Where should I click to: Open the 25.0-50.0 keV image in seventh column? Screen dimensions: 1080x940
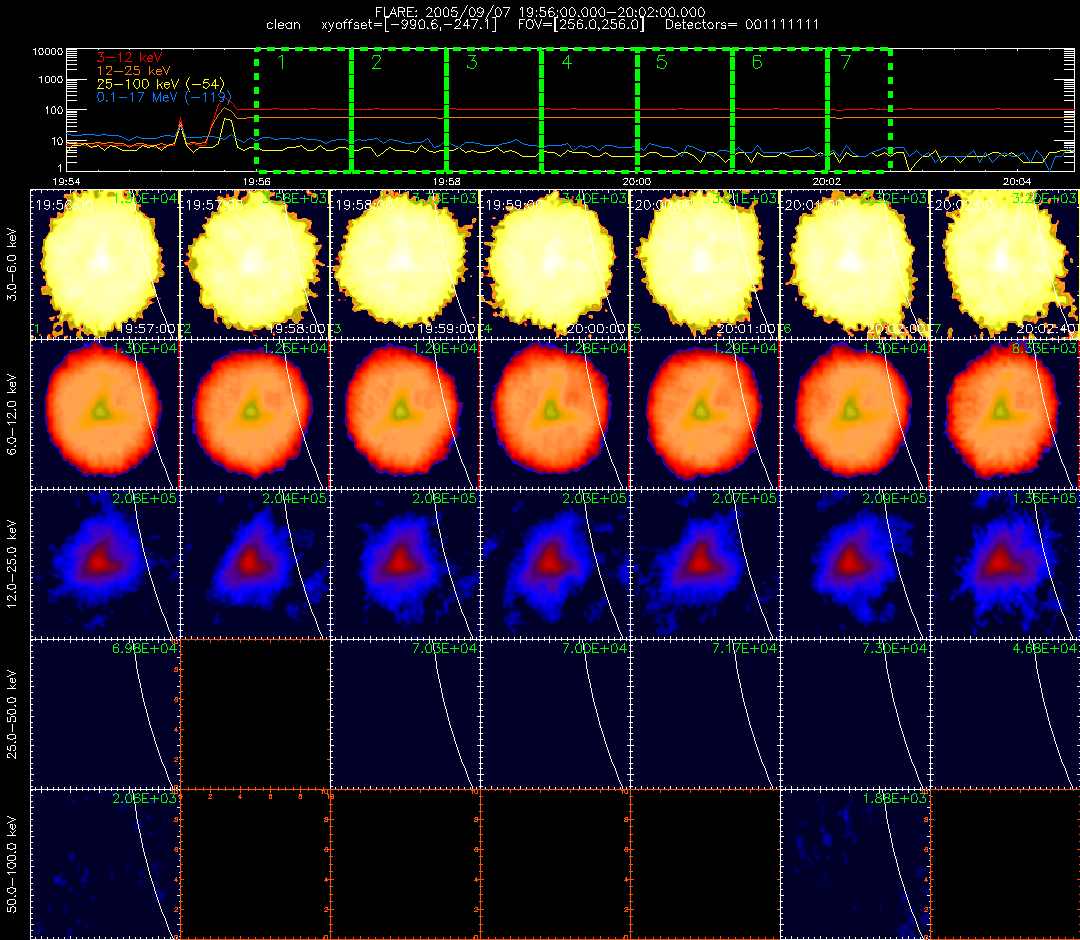click(1005, 715)
